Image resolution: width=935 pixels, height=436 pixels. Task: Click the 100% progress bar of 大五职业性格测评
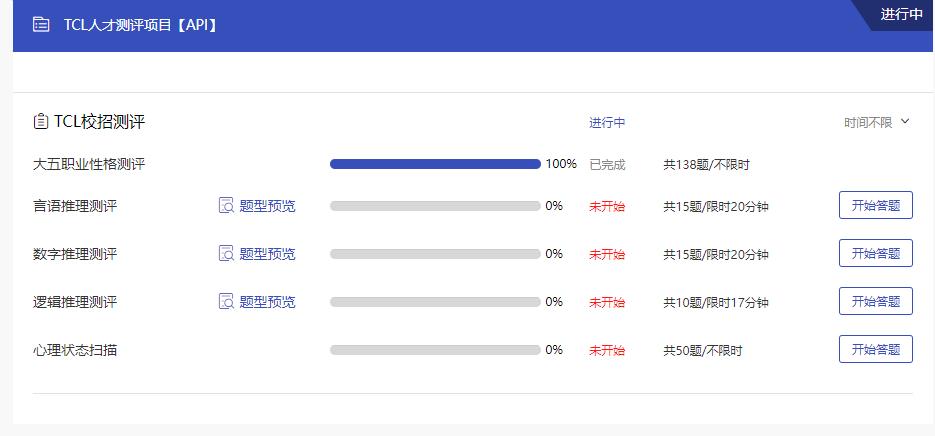tap(435, 164)
